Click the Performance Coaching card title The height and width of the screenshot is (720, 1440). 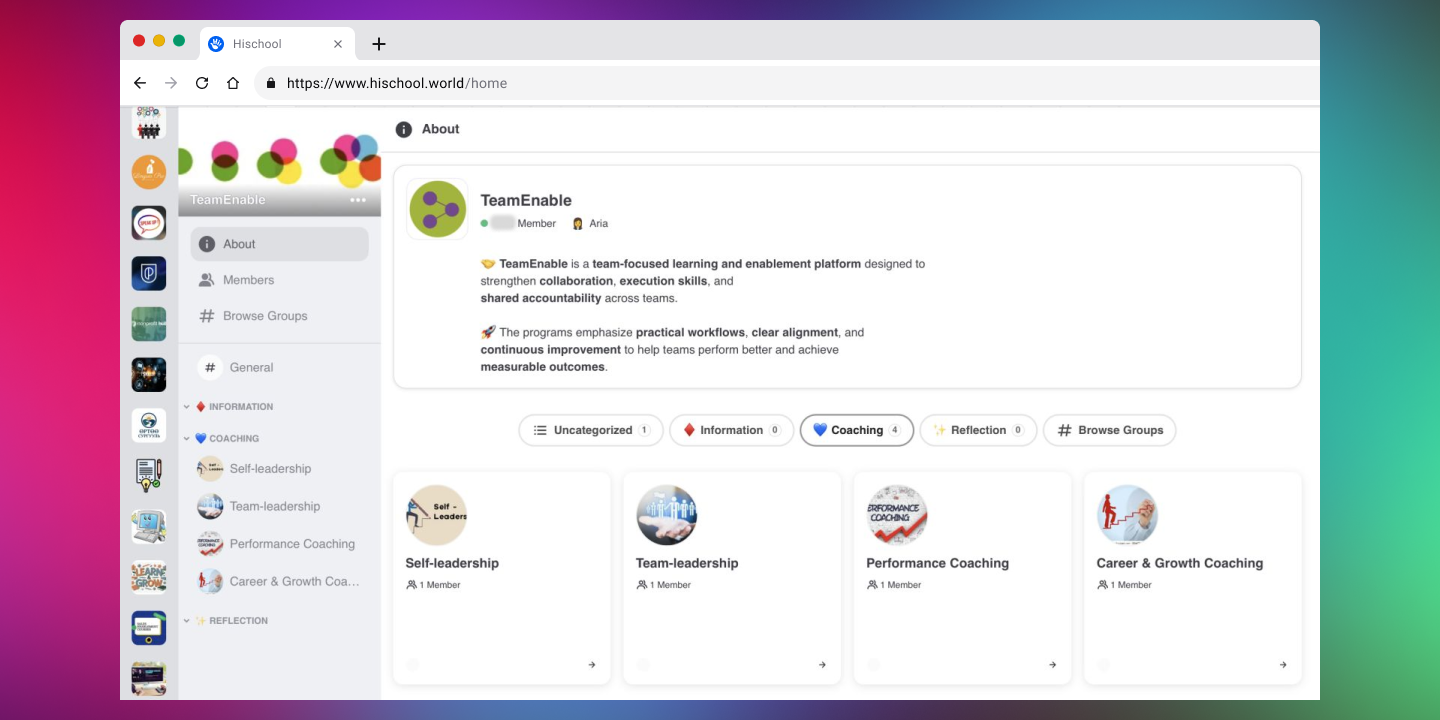937,563
